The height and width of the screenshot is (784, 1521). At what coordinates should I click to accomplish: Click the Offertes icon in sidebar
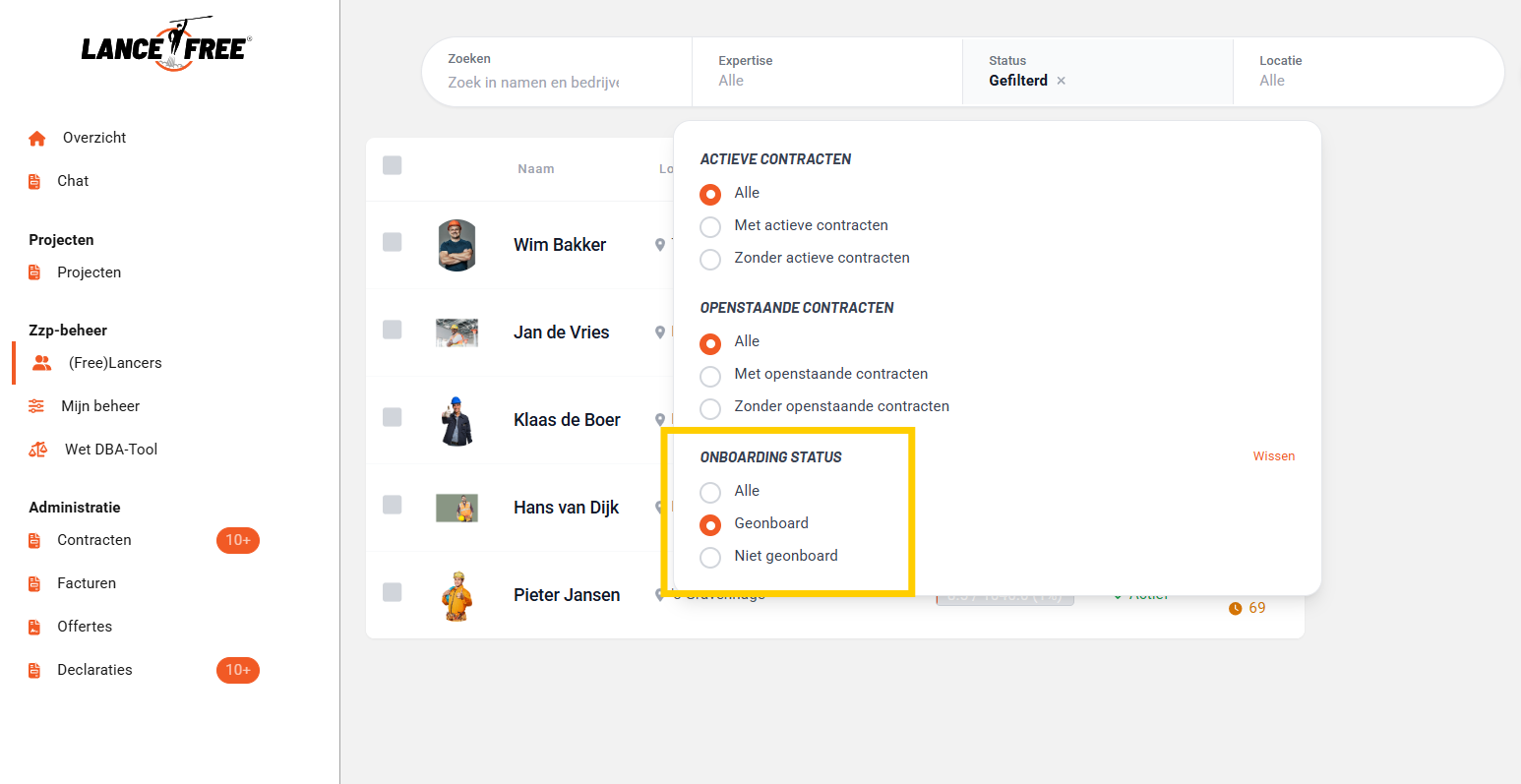34,628
